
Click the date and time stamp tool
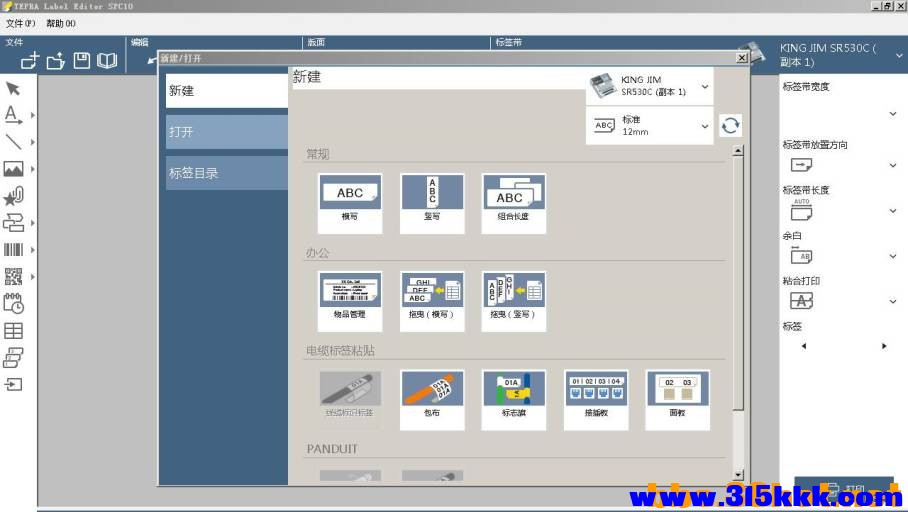13,303
